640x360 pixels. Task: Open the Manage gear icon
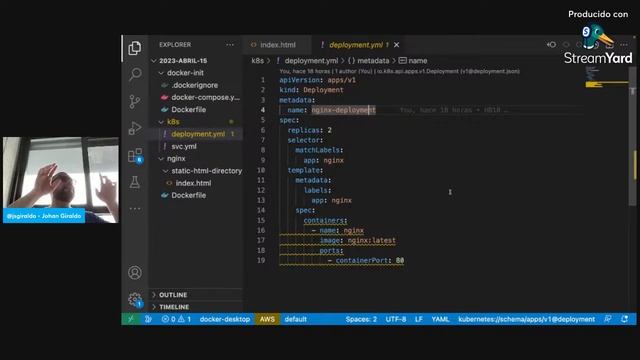click(135, 300)
